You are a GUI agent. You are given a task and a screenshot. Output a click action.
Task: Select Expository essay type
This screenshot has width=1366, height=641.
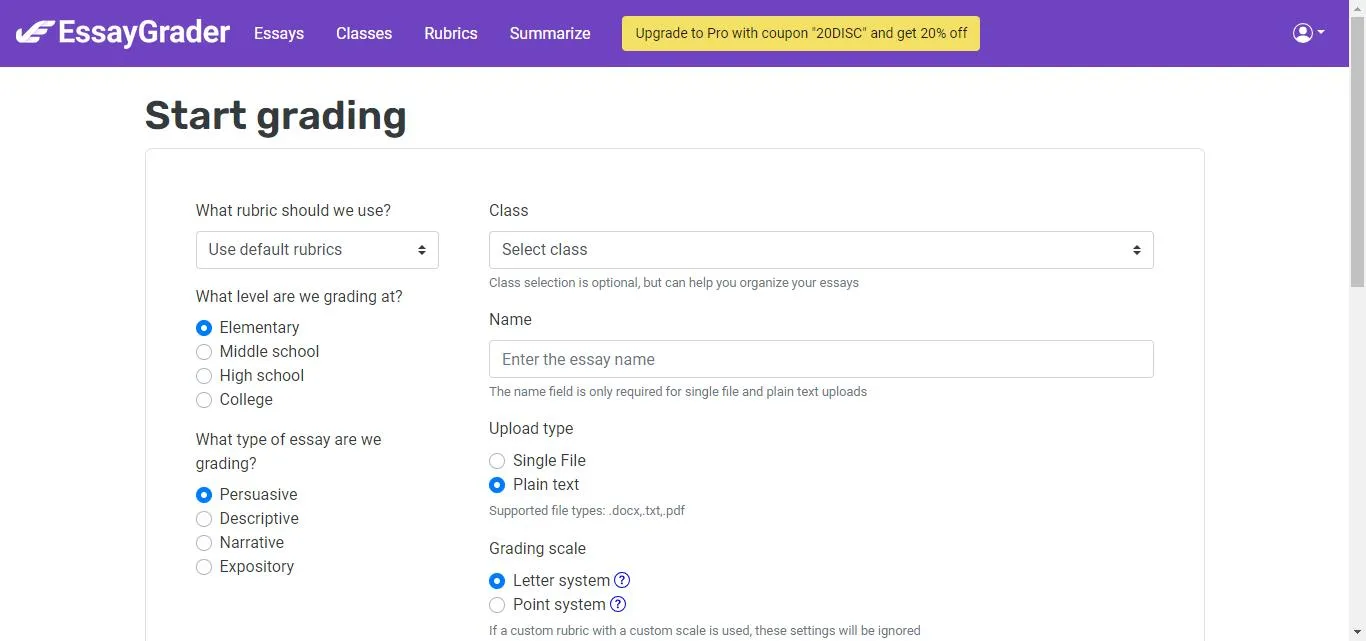click(x=204, y=567)
